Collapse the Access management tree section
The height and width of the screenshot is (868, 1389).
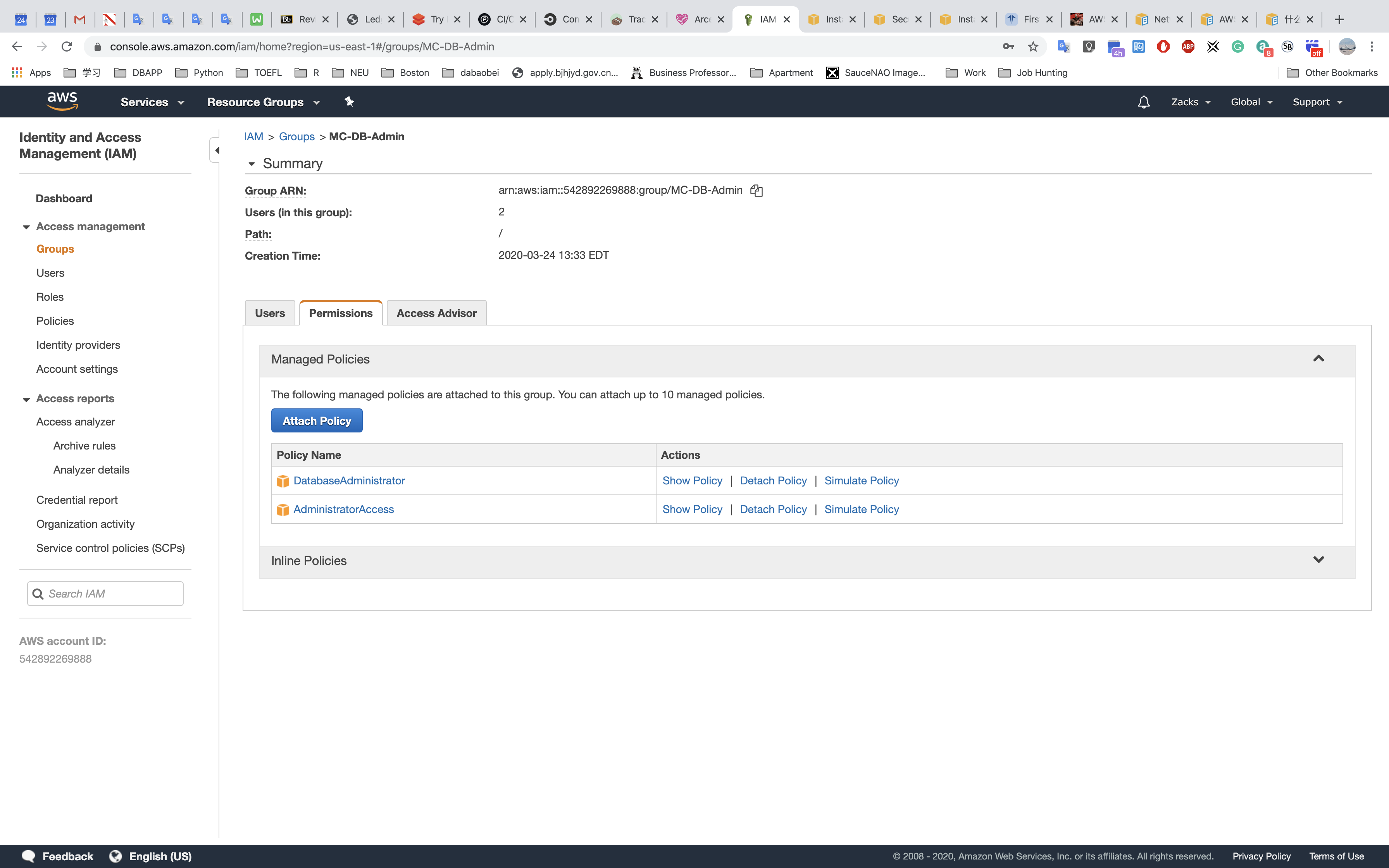pyautogui.click(x=26, y=227)
